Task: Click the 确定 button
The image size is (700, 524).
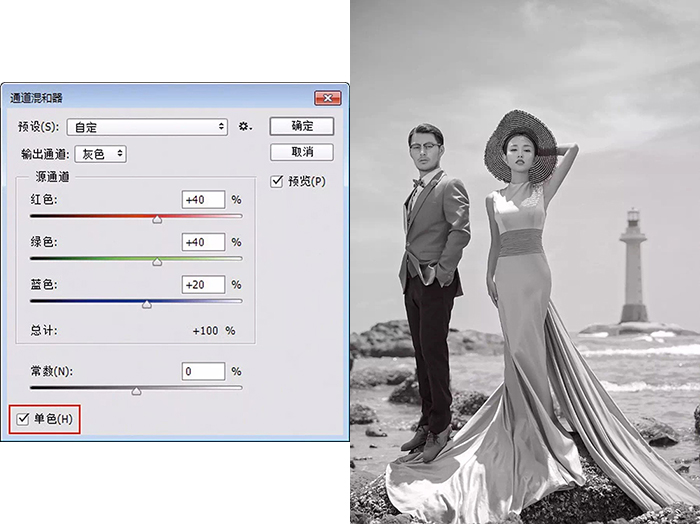Action: pyautogui.click(x=302, y=126)
